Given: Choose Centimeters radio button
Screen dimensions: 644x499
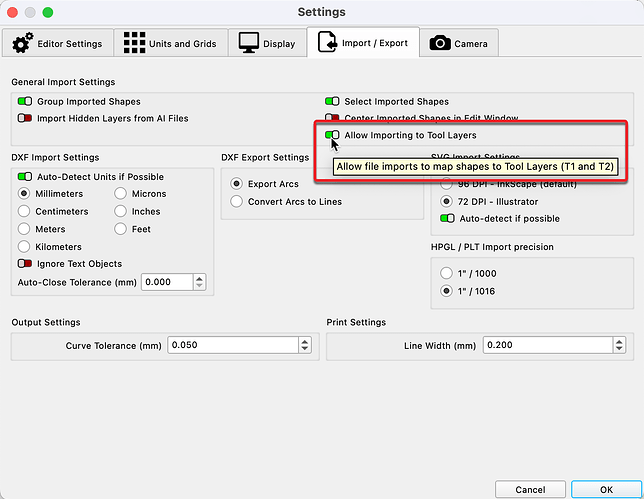Looking at the screenshot, I should pyautogui.click(x=24, y=211).
